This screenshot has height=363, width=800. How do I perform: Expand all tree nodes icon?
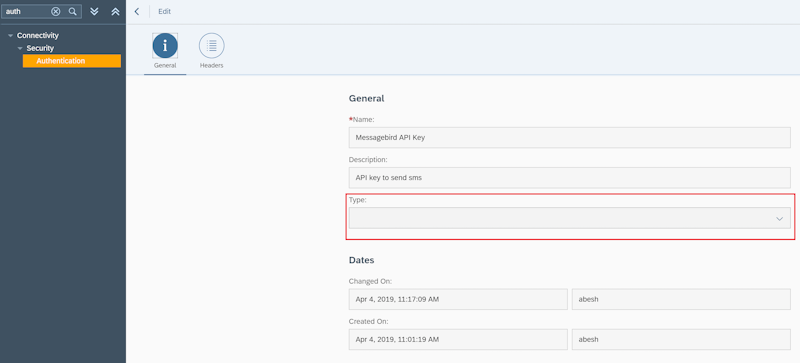[x=94, y=11]
